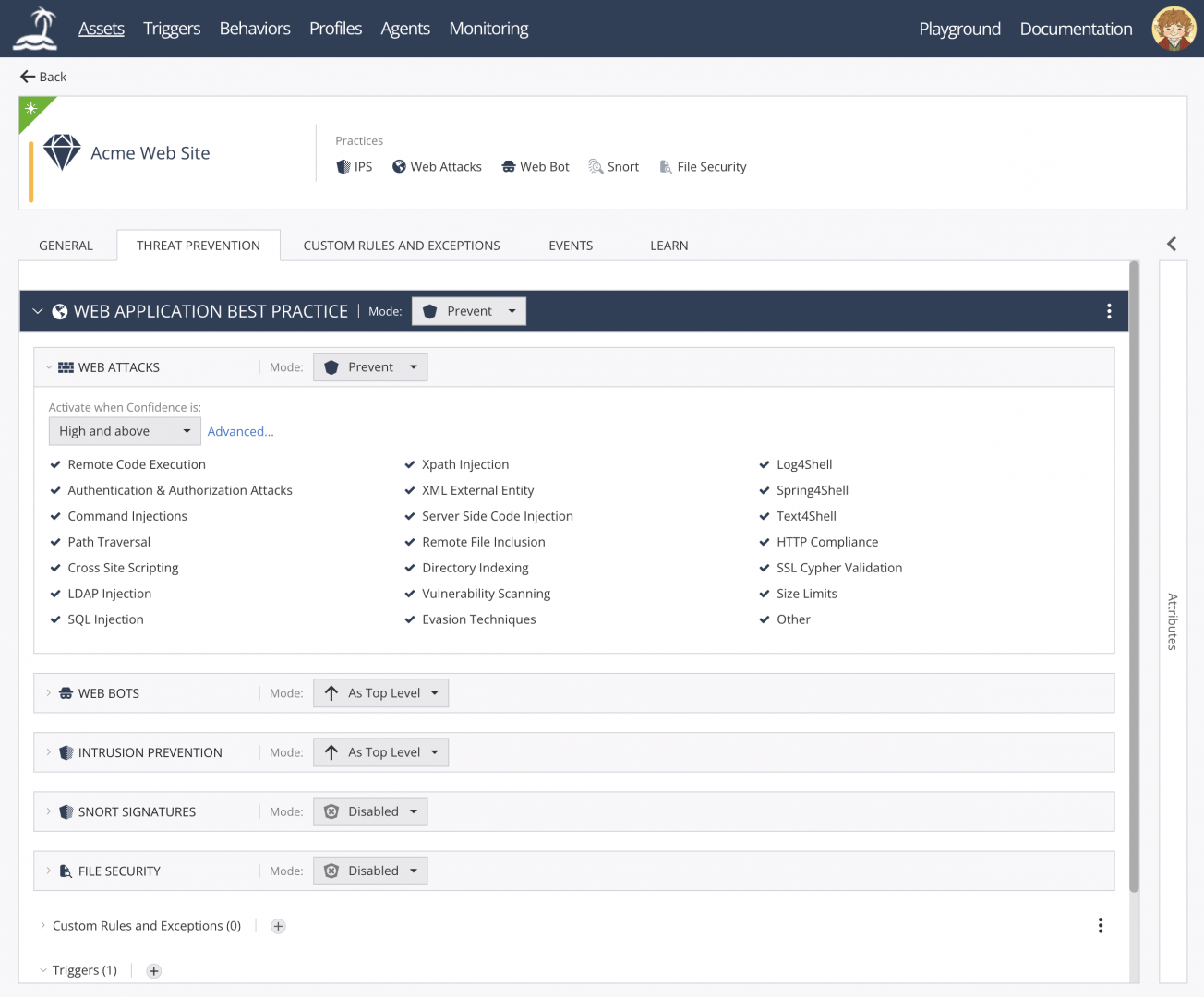Open the Custom Rules row kebab menu

tap(1100, 926)
